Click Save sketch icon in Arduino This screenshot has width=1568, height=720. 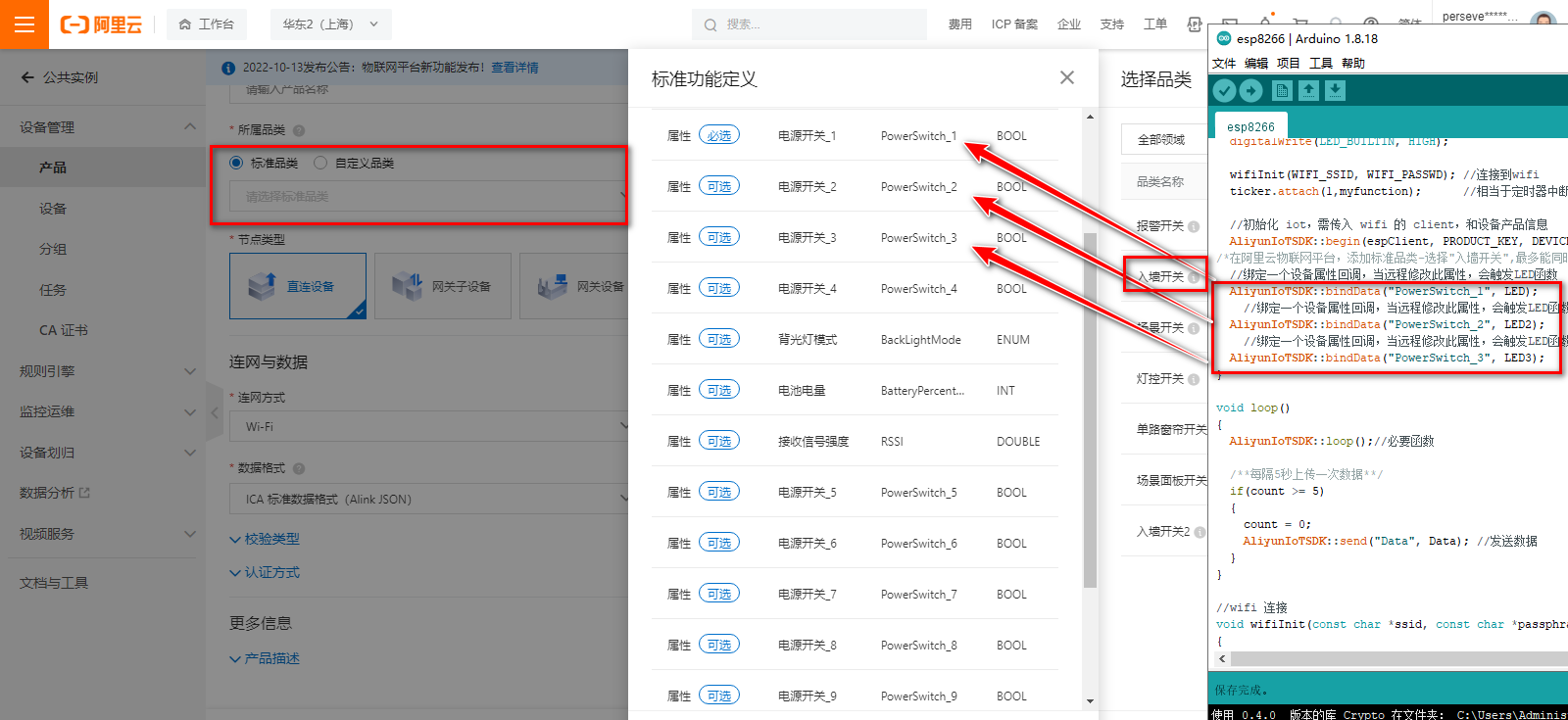point(1335,90)
